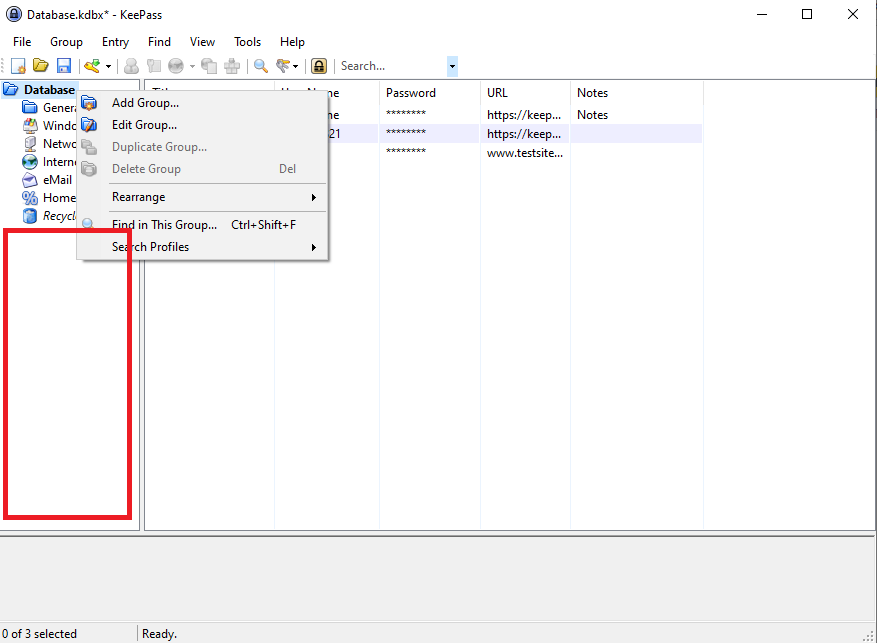Open an existing database

[40, 65]
